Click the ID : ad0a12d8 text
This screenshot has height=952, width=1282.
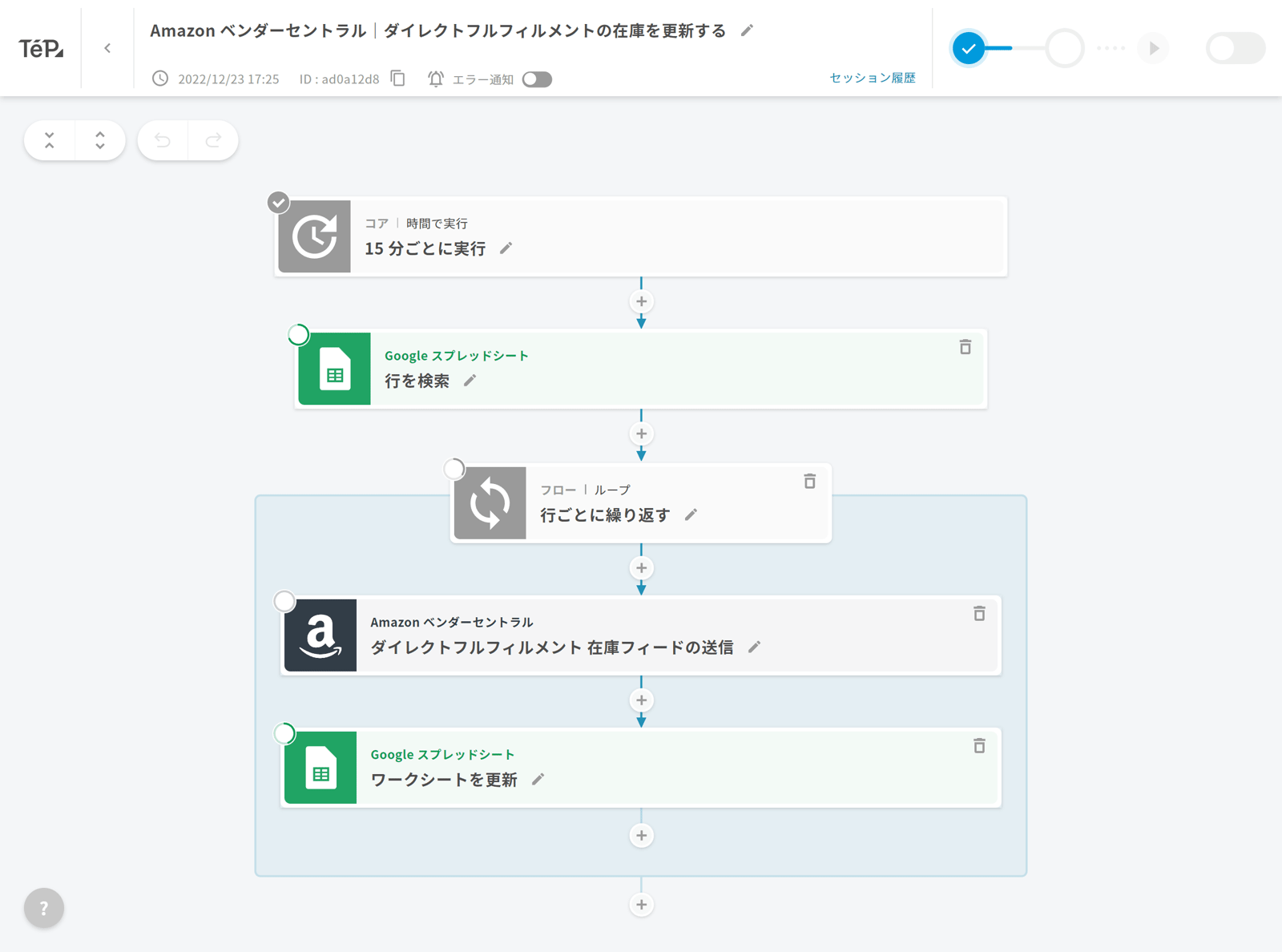[339, 79]
